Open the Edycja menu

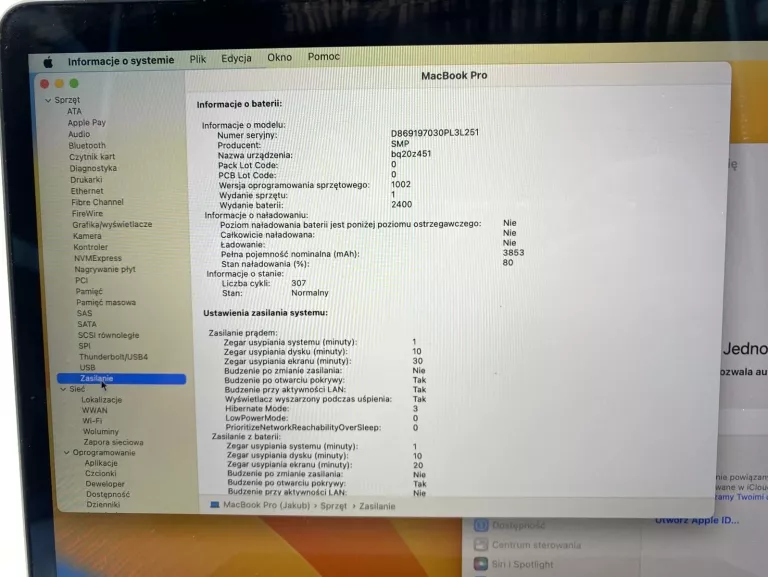pyautogui.click(x=236, y=58)
